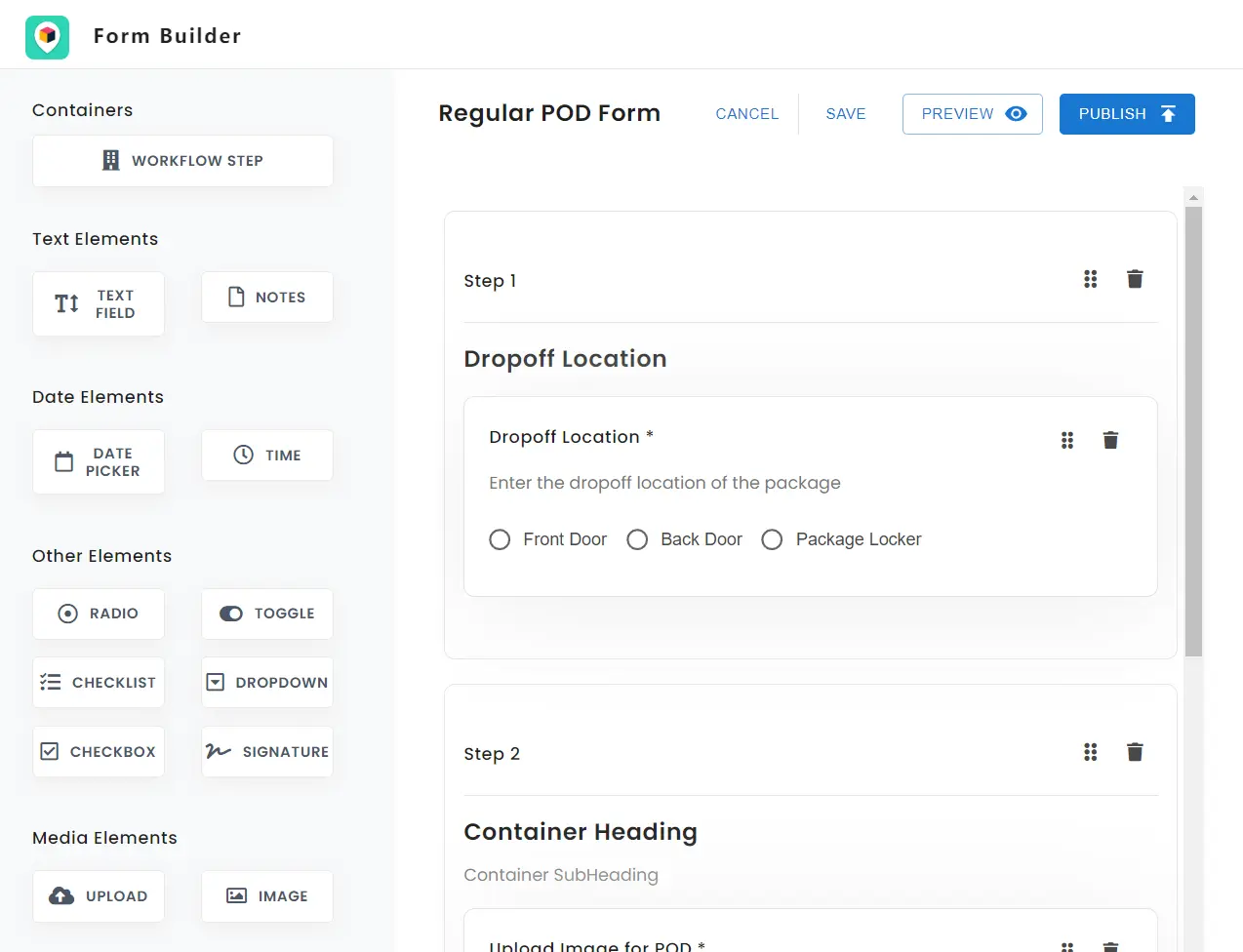Publish the Regular POD Form
Image resolution: width=1243 pixels, height=952 pixels.
tap(1127, 113)
